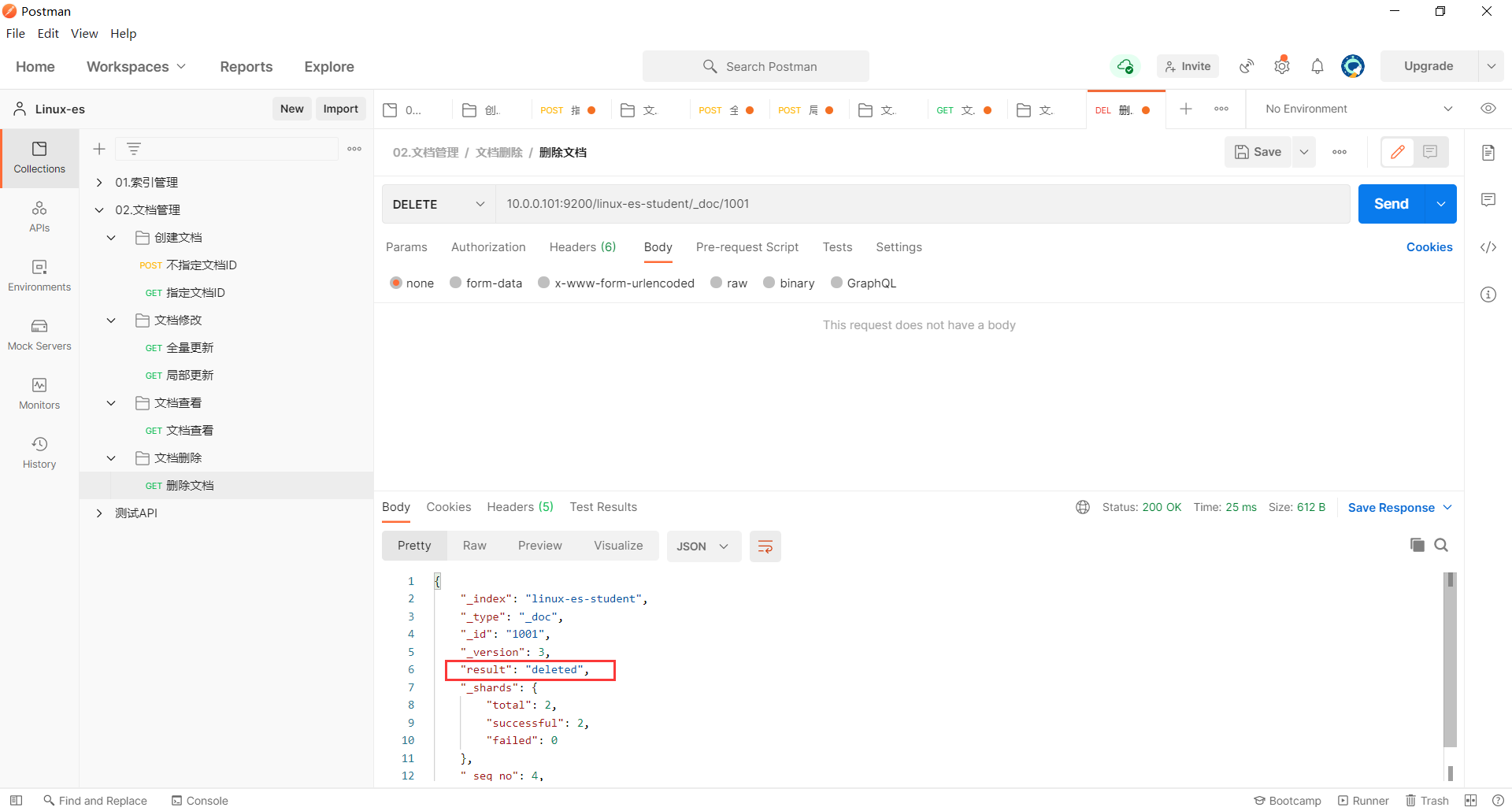Open the Upgrade dropdown arrow

click(1491, 66)
